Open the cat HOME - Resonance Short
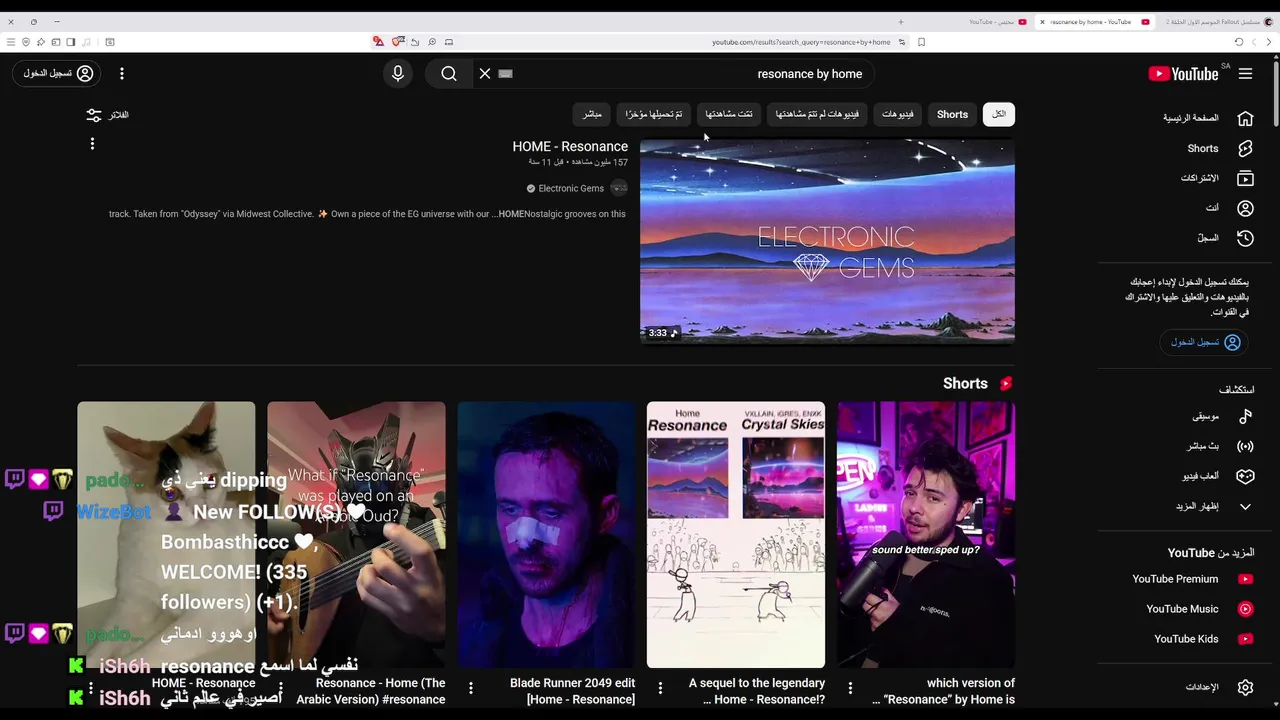The height and width of the screenshot is (720, 1280). point(166,535)
